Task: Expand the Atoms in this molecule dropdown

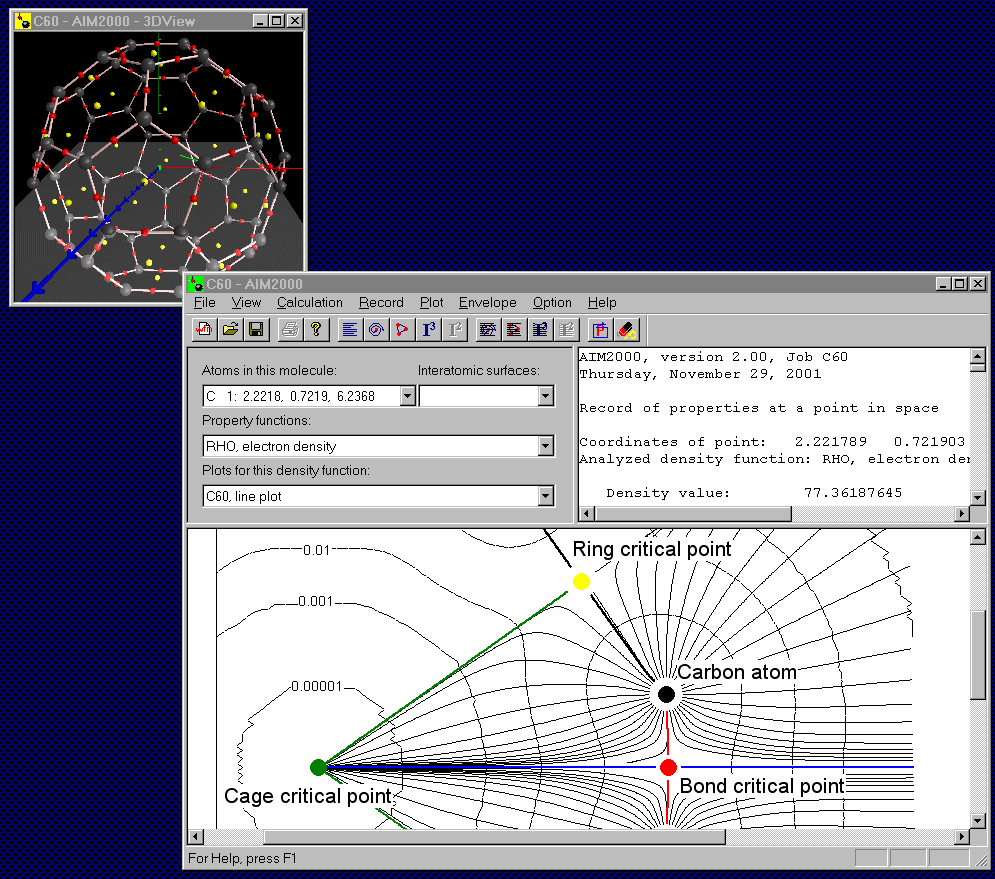Action: click(x=407, y=396)
